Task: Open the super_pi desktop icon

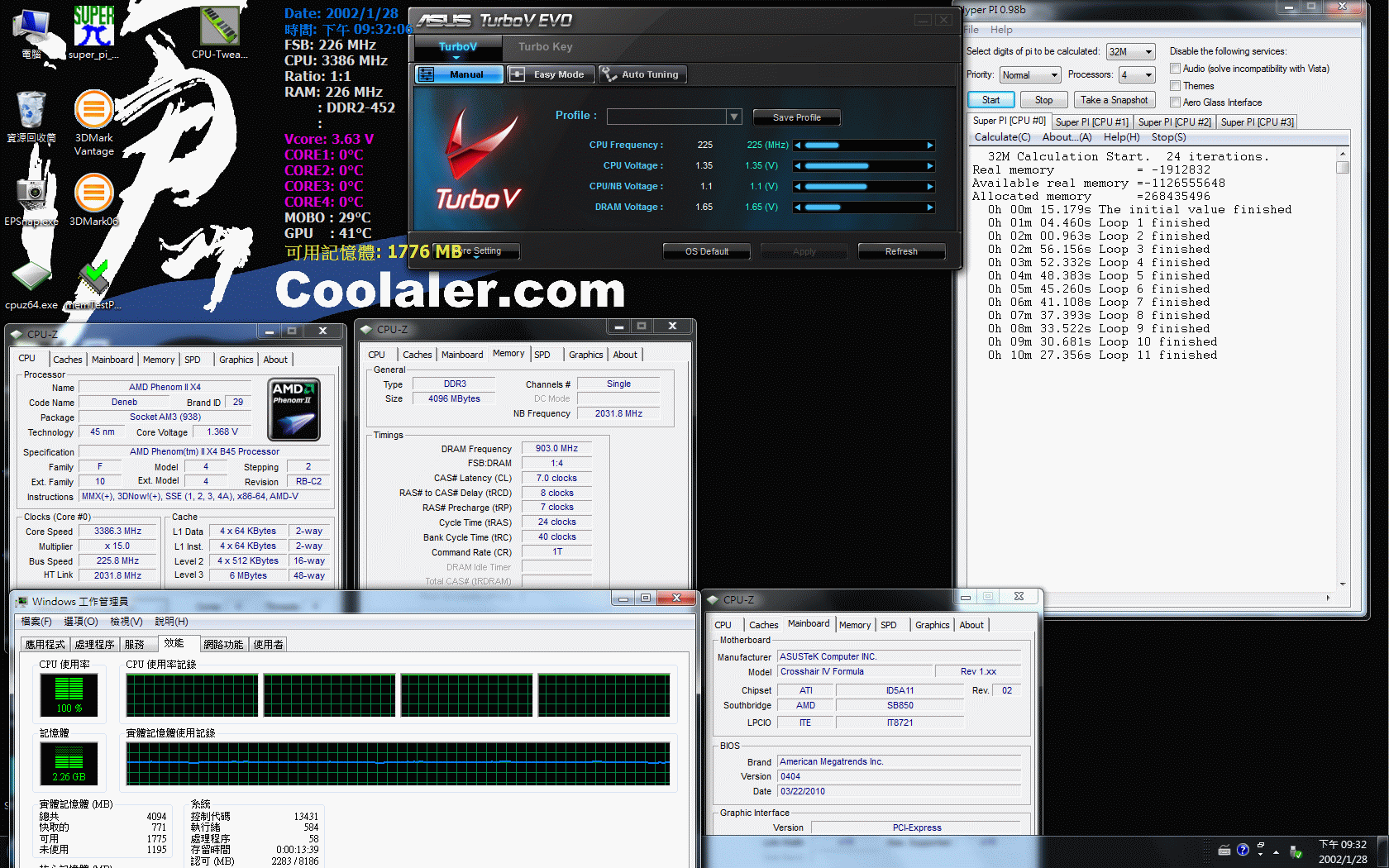Action: click(93, 28)
